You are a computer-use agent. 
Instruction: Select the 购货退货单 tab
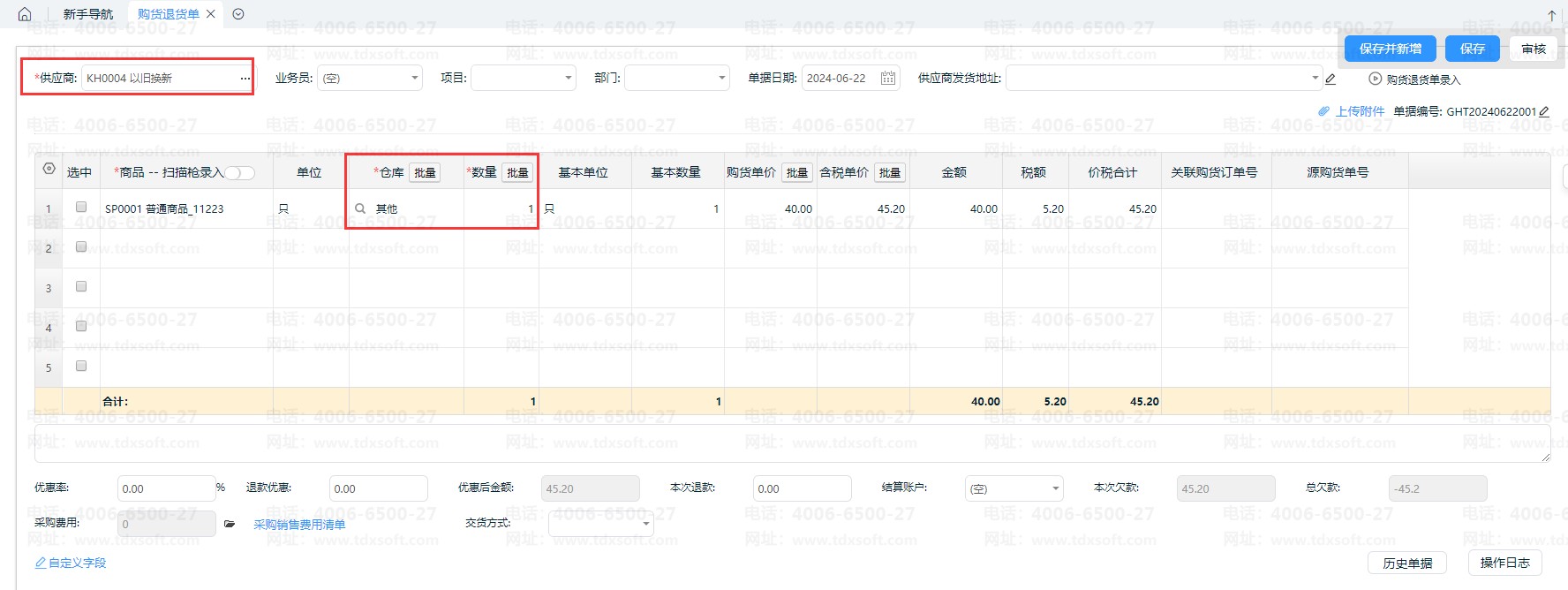coord(168,14)
